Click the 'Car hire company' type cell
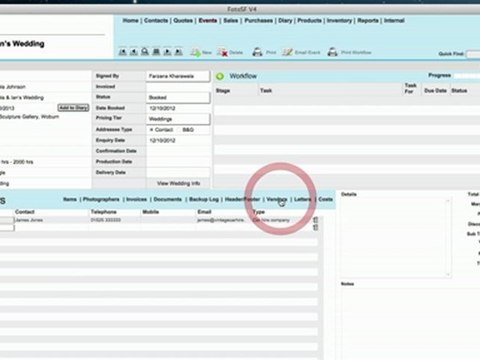 pyautogui.click(x=271, y=220)
